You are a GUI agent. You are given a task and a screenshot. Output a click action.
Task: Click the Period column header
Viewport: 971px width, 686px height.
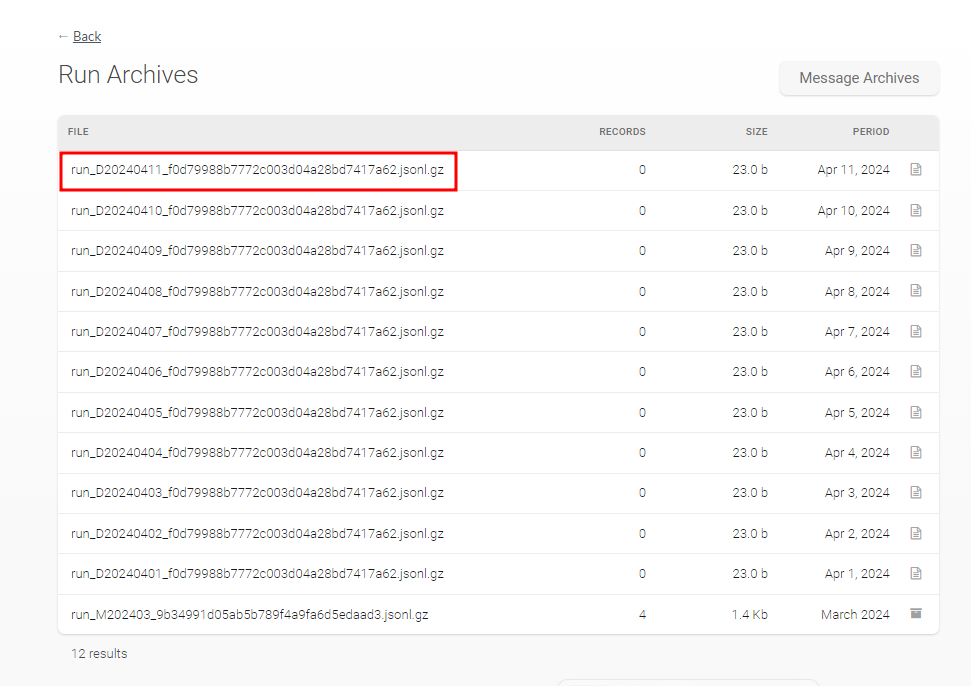click(x=870, y=132)
